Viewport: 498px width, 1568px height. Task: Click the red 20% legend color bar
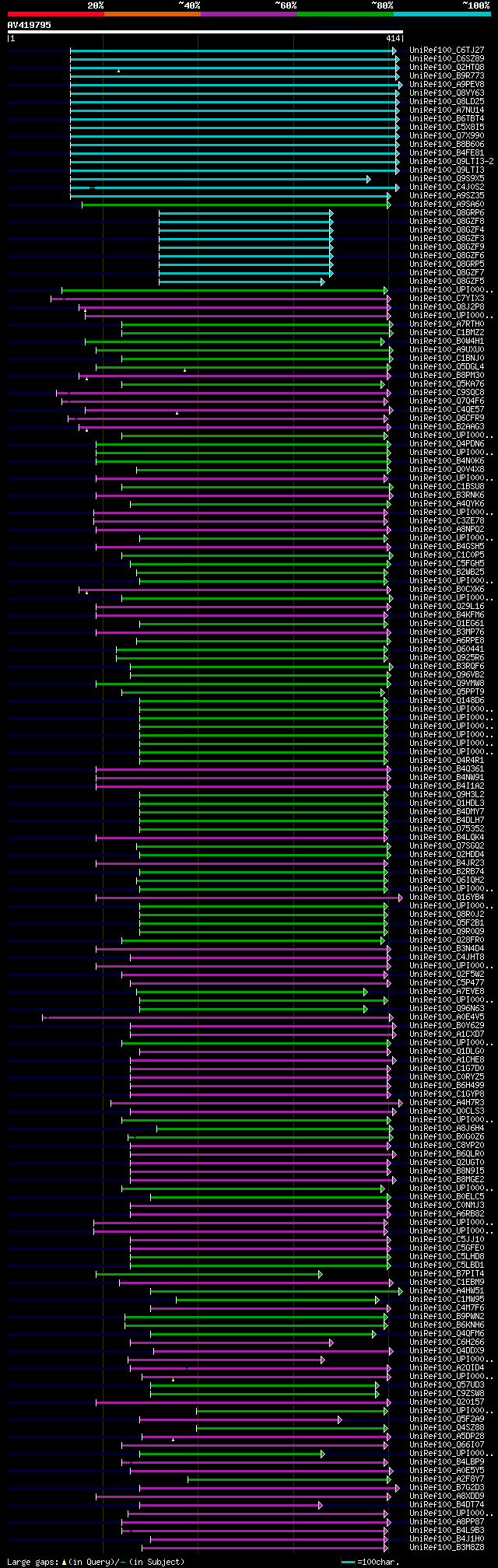tap(55, 13)
